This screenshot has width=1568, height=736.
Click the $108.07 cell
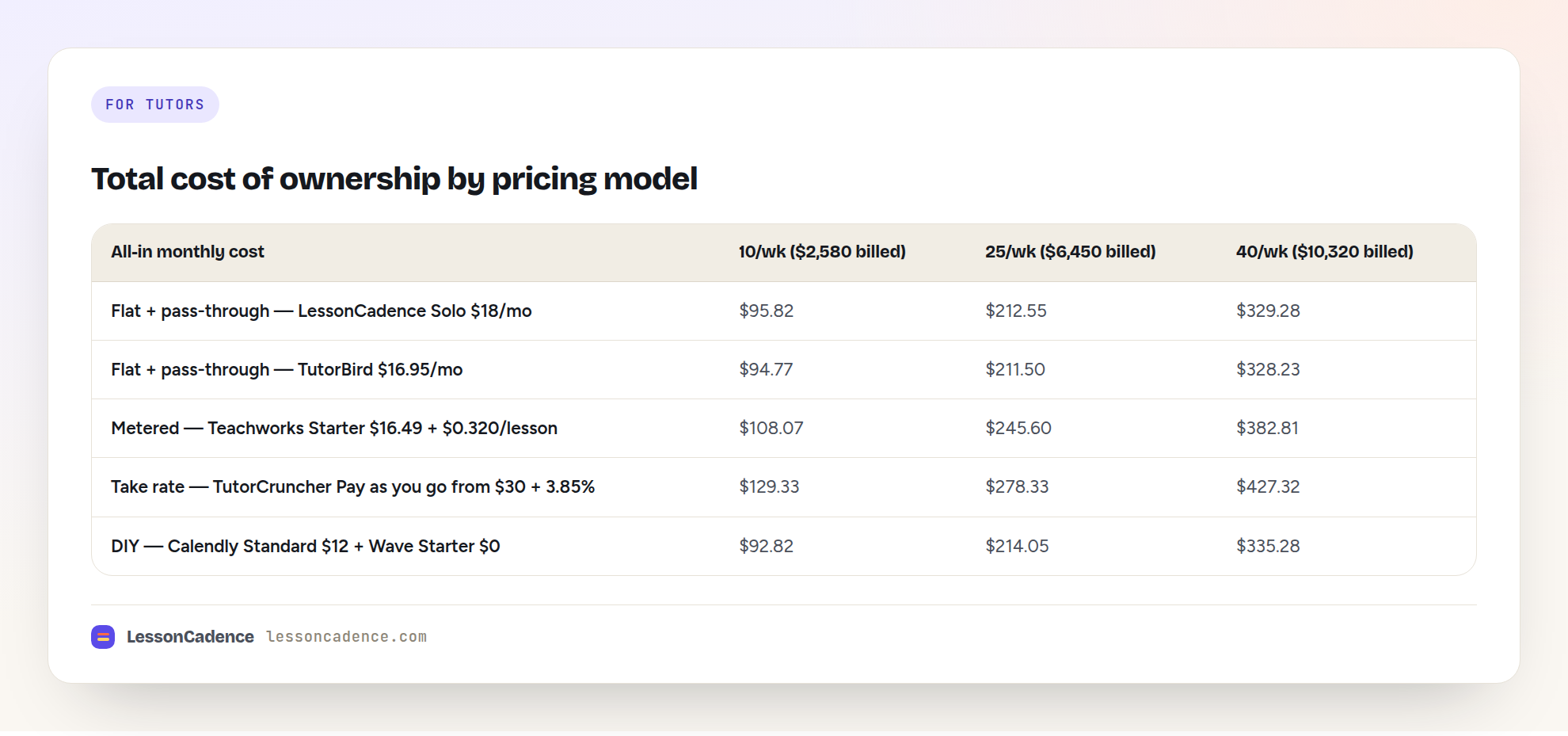coord(771,429)
